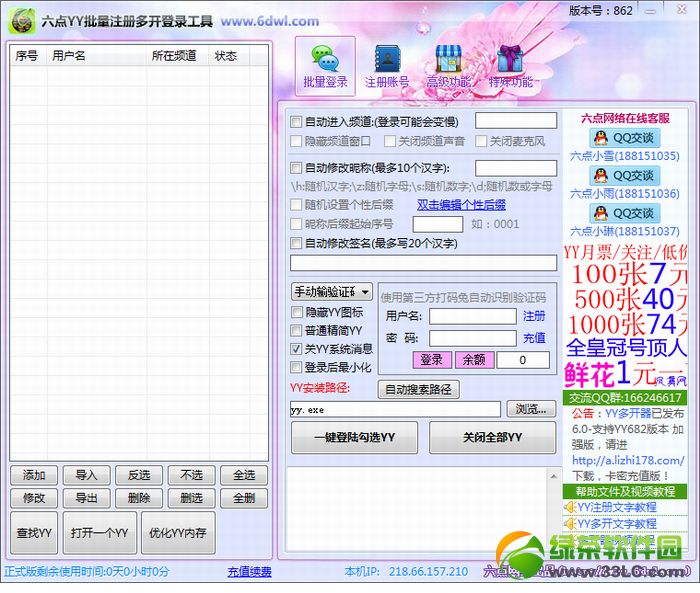Click the pink 登录 button

pyautogui.click(x=432, y=359)
